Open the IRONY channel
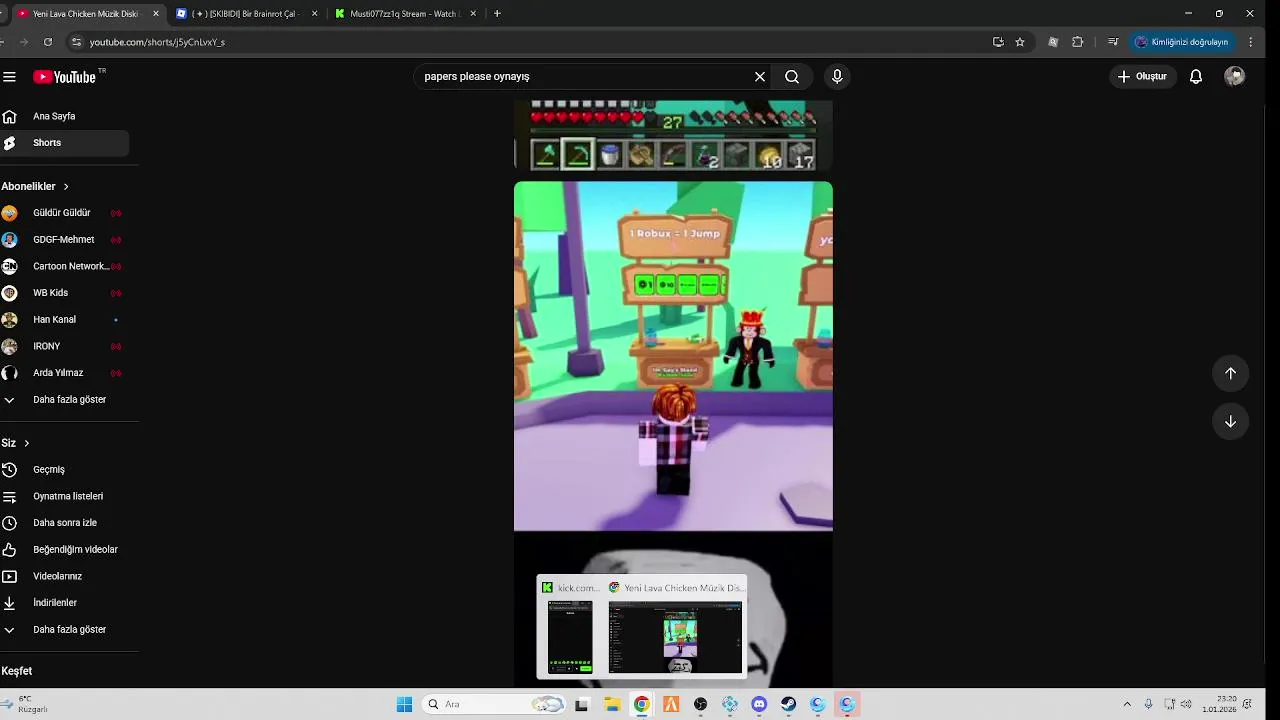Image resolution: width=1280 pixels, height=720 pixels. [64, 346]
